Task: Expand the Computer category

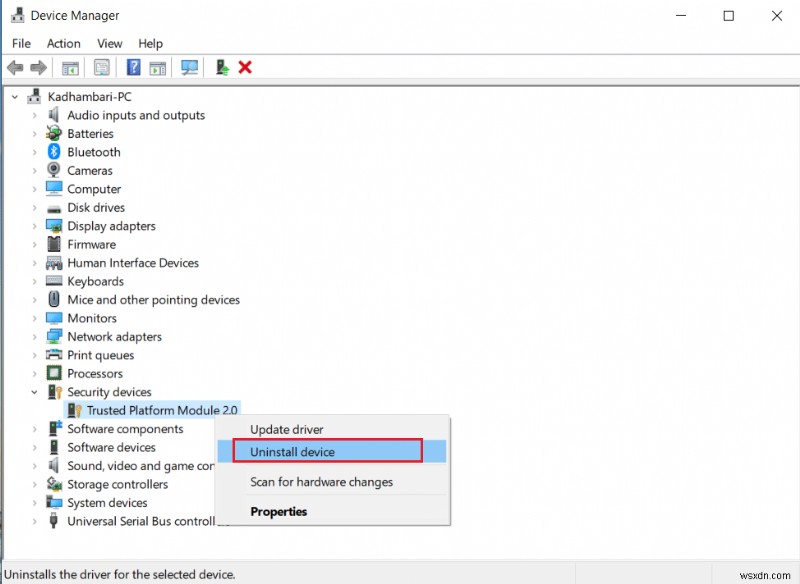Action: tap(34, 189)
